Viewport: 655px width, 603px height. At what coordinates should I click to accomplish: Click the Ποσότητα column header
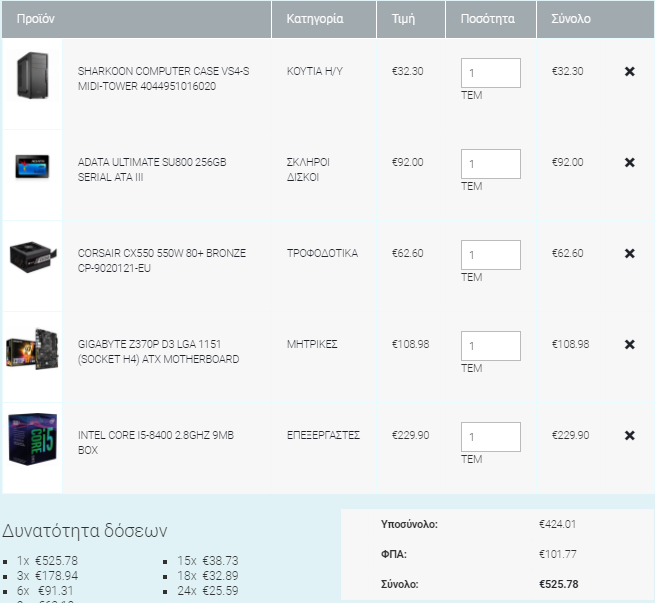pos(487,19)
